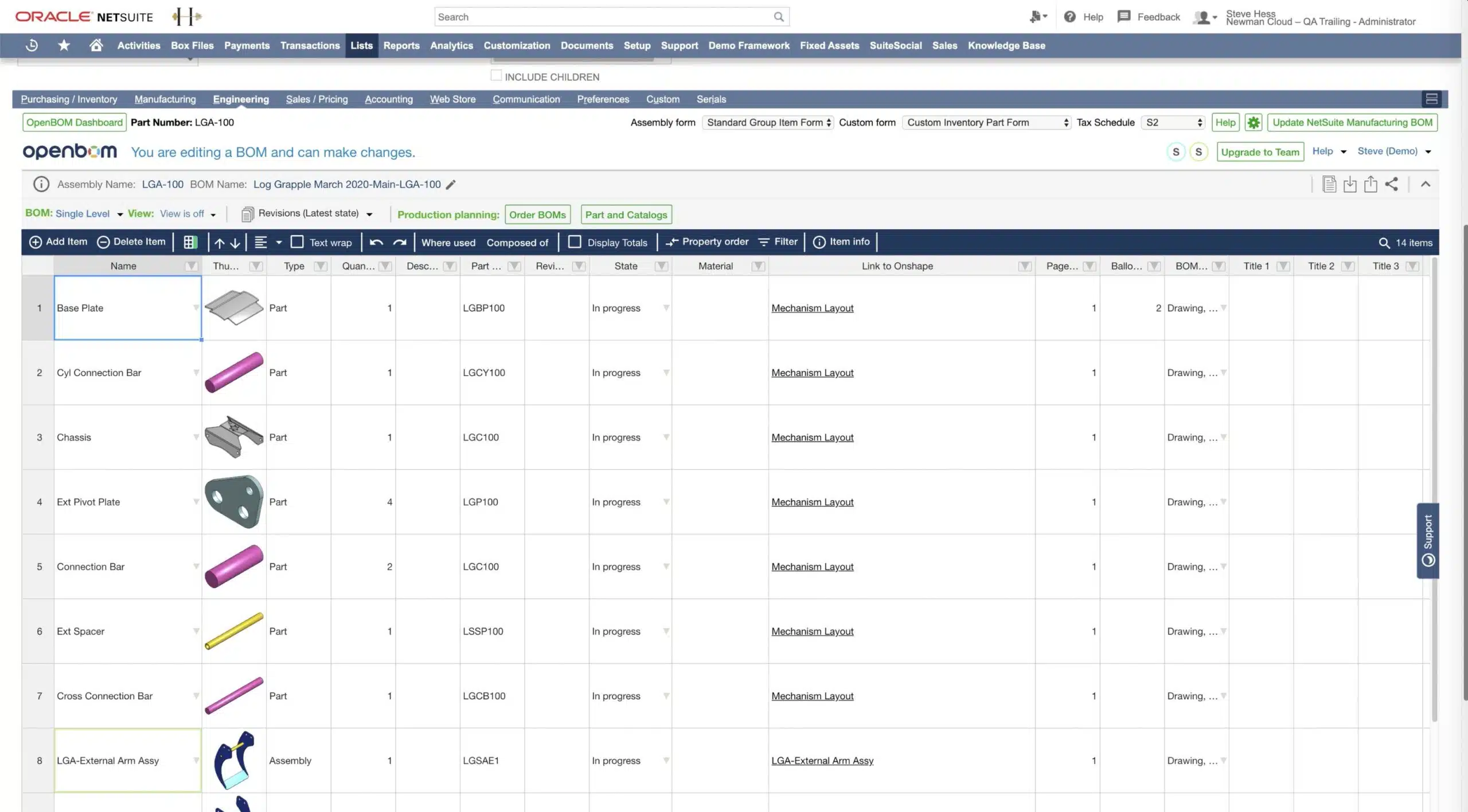The height and width of the screenshot is (812, 1468).
Task: Tick the Display Totals checkbox
Action: tap(574, 242)
